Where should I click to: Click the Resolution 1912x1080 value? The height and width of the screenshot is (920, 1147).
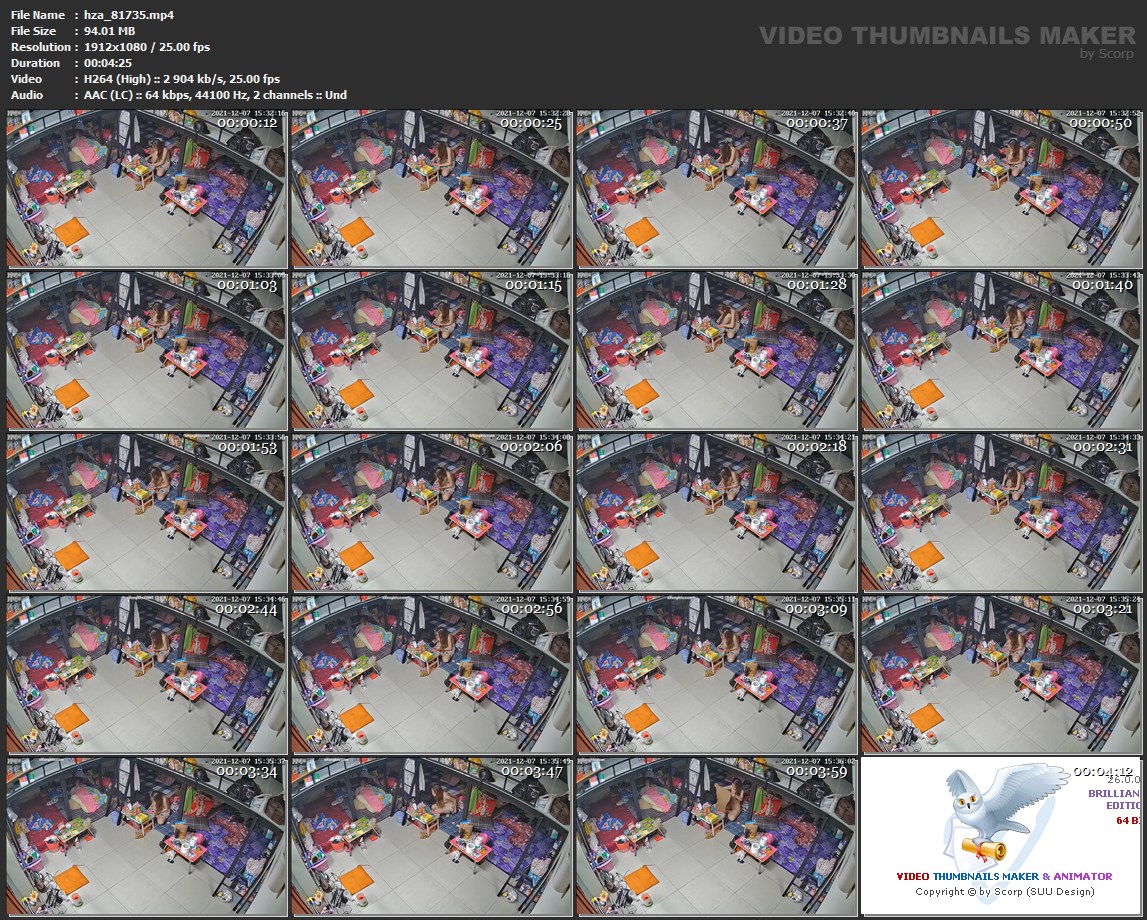pyautogui.click(x=141, y=47)
